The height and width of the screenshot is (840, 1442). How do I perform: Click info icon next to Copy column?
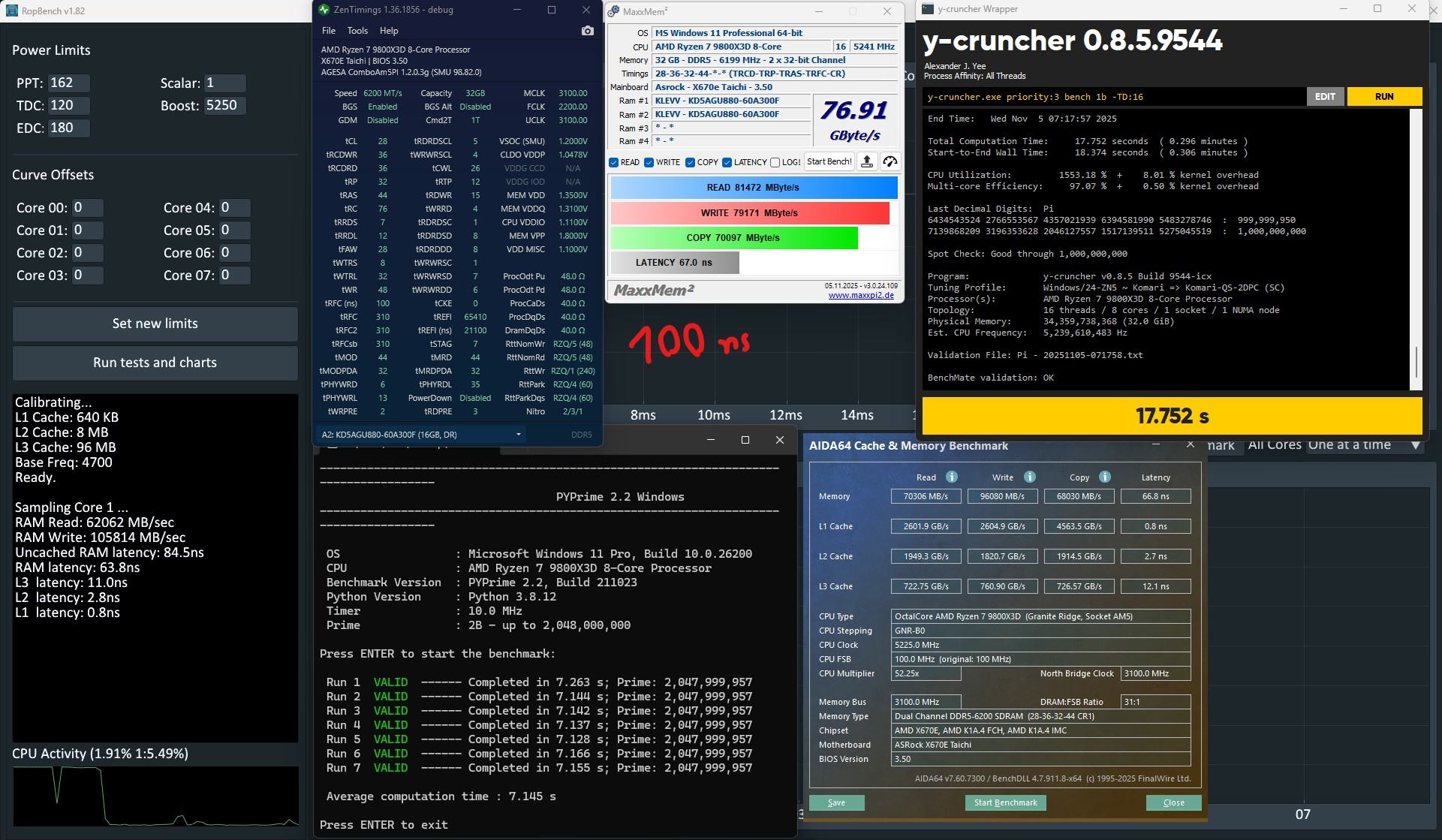click(1104, 477)
